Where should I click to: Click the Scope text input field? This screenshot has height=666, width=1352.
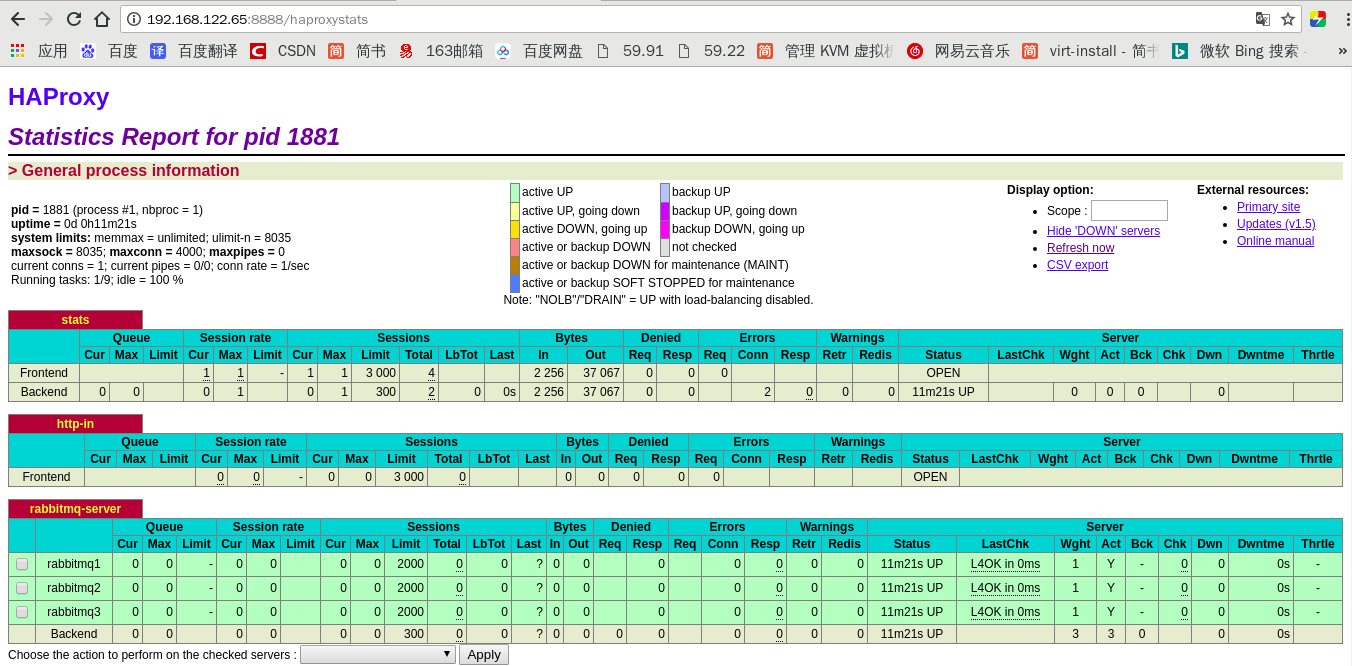1129,211
